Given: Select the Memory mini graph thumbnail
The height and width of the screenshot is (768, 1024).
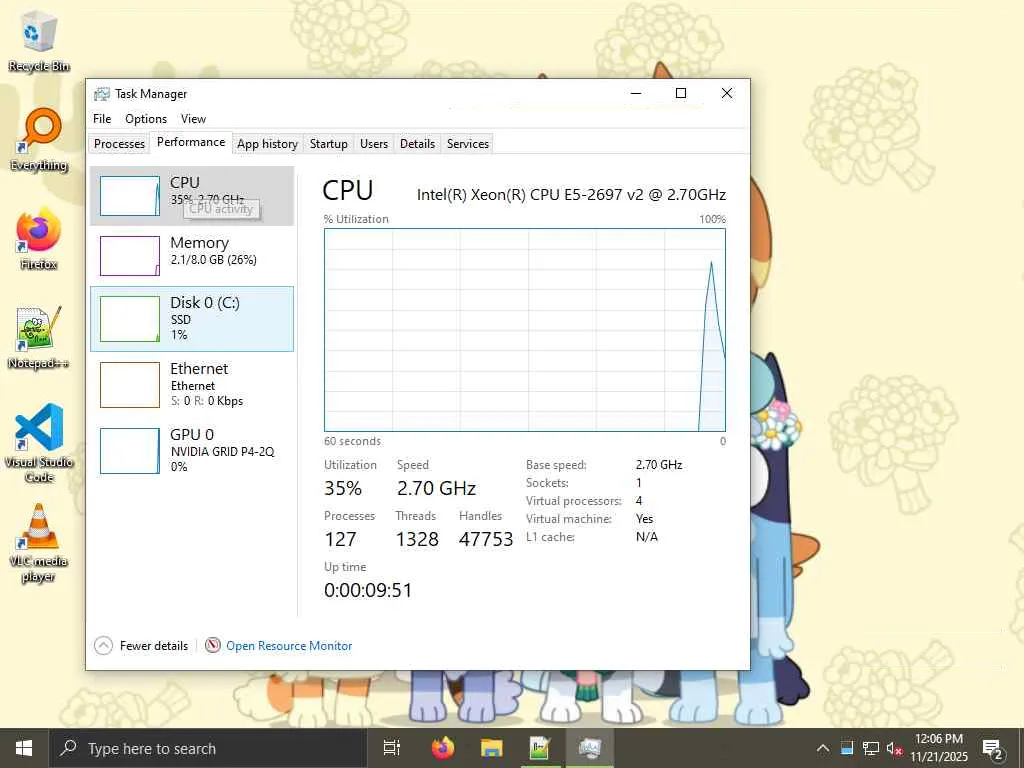Looking at the screenshot, I should (x=129, y=256).
